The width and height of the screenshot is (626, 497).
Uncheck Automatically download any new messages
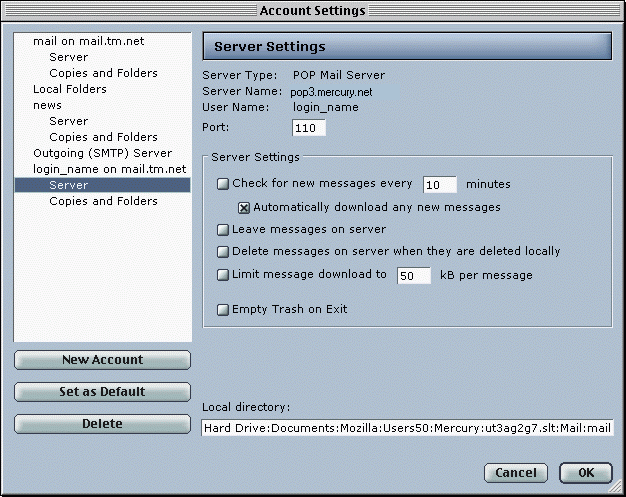click(x=243, y=208)
